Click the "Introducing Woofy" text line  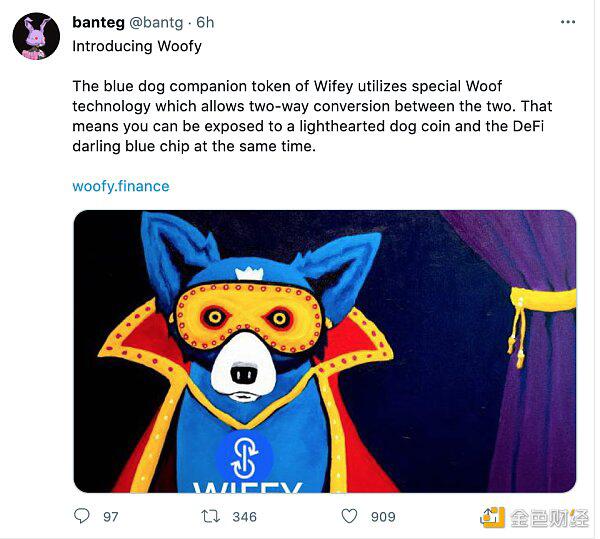(x=137, y=46)
